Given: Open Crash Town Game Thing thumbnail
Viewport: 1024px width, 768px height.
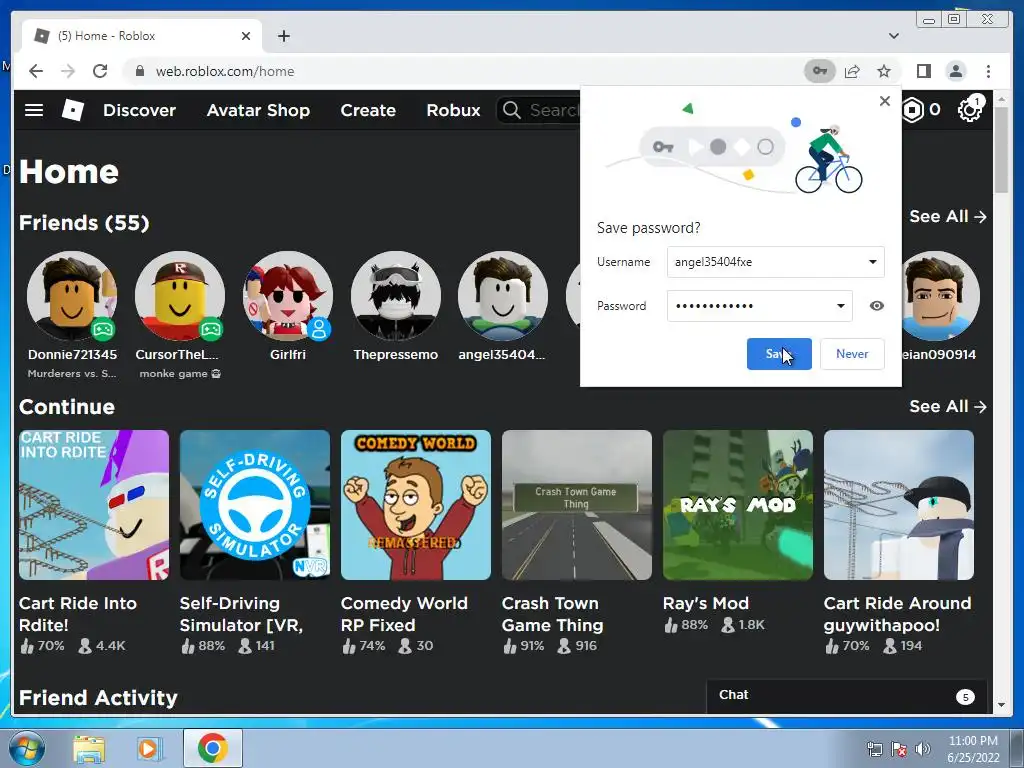Looking at the screenshot, I should 577,505.
